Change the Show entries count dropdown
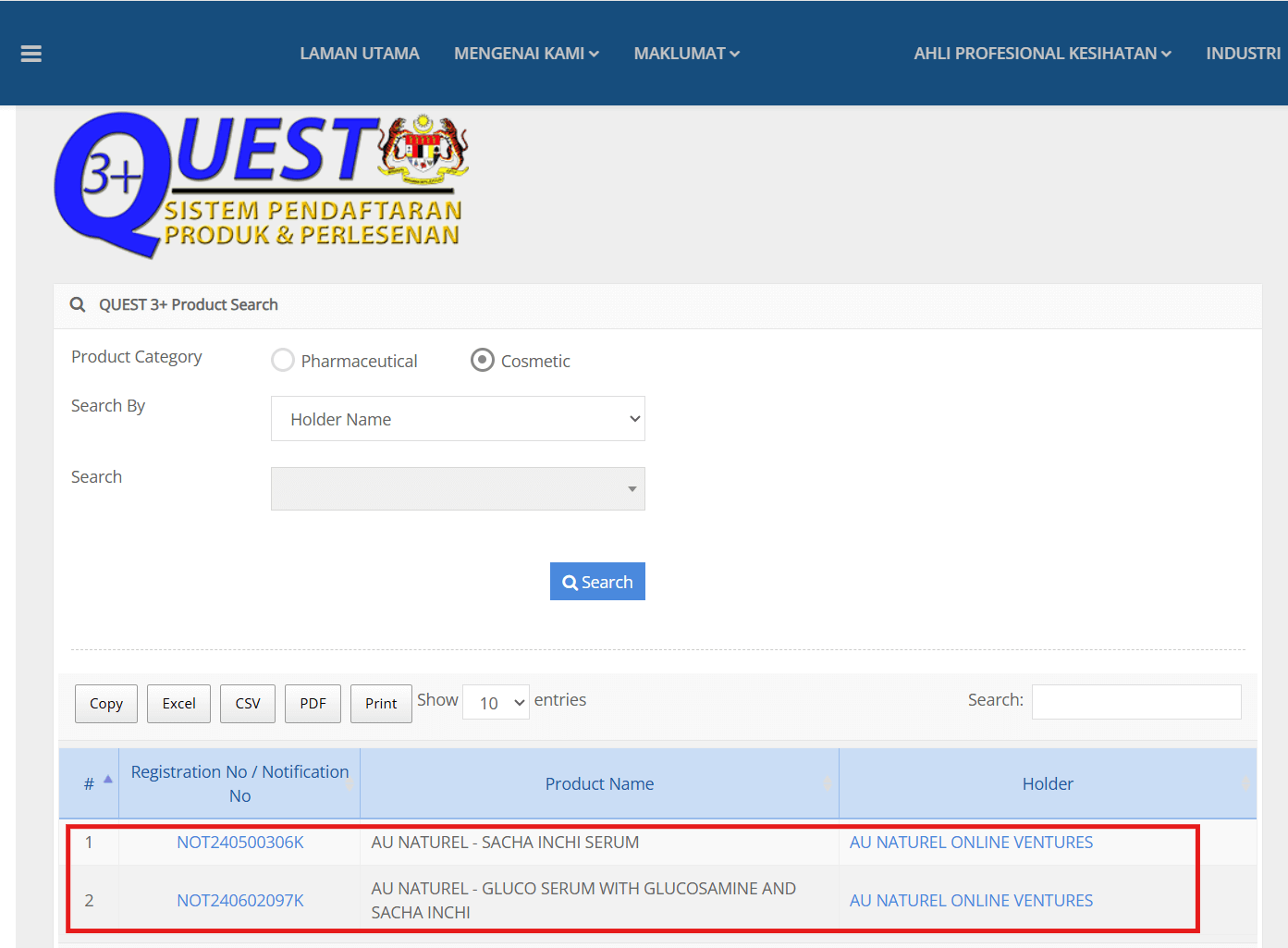1288x948 pixels. [496, 703]
